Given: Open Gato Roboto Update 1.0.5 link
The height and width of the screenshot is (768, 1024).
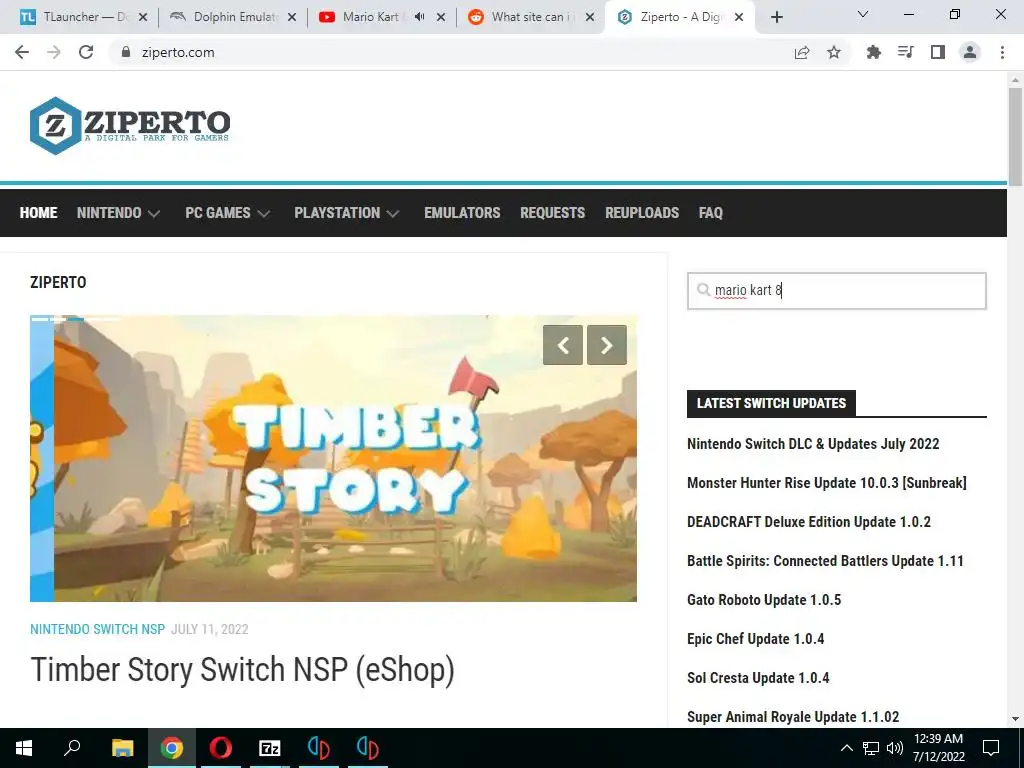Looking at the screenshot, I should [x=764, y=600].
